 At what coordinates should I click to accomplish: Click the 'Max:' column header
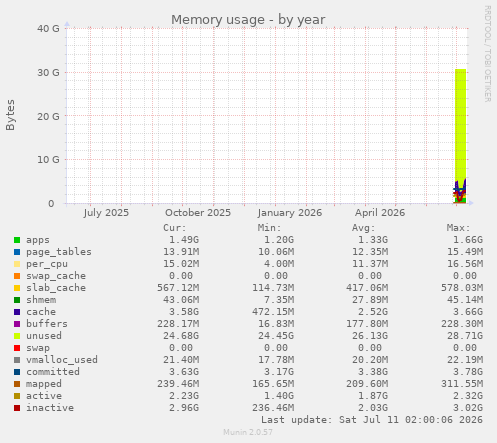tap(458, 228)
